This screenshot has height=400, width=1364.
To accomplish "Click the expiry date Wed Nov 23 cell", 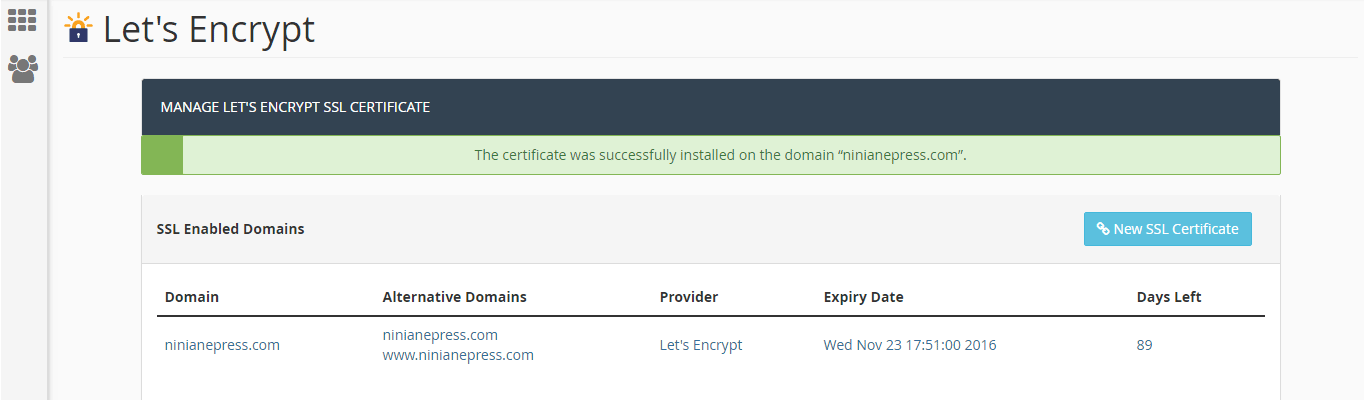I will pyautogui.click(x=910, y=345).
